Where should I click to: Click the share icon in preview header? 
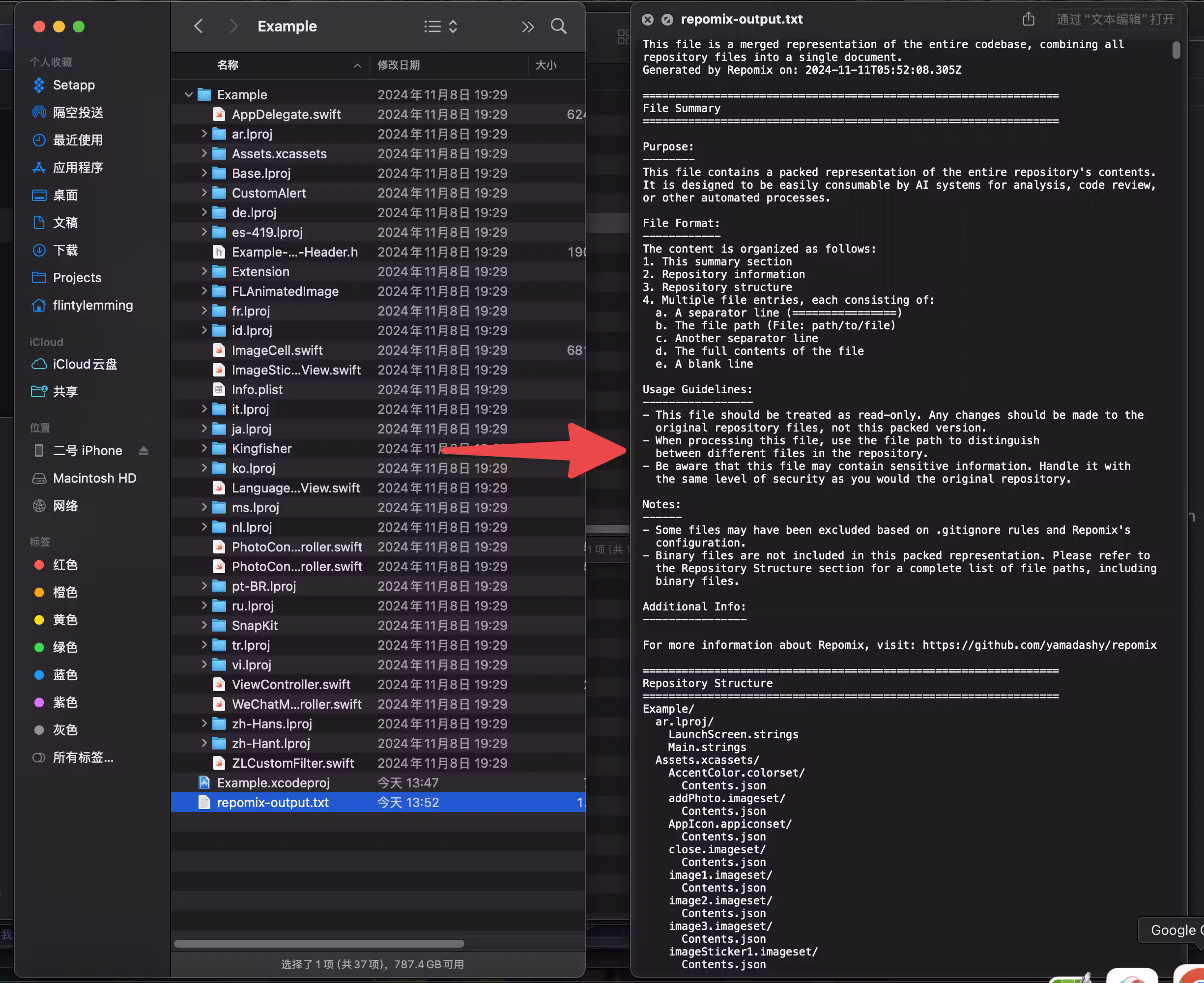pyautogui.click(x=1028, y=19)
